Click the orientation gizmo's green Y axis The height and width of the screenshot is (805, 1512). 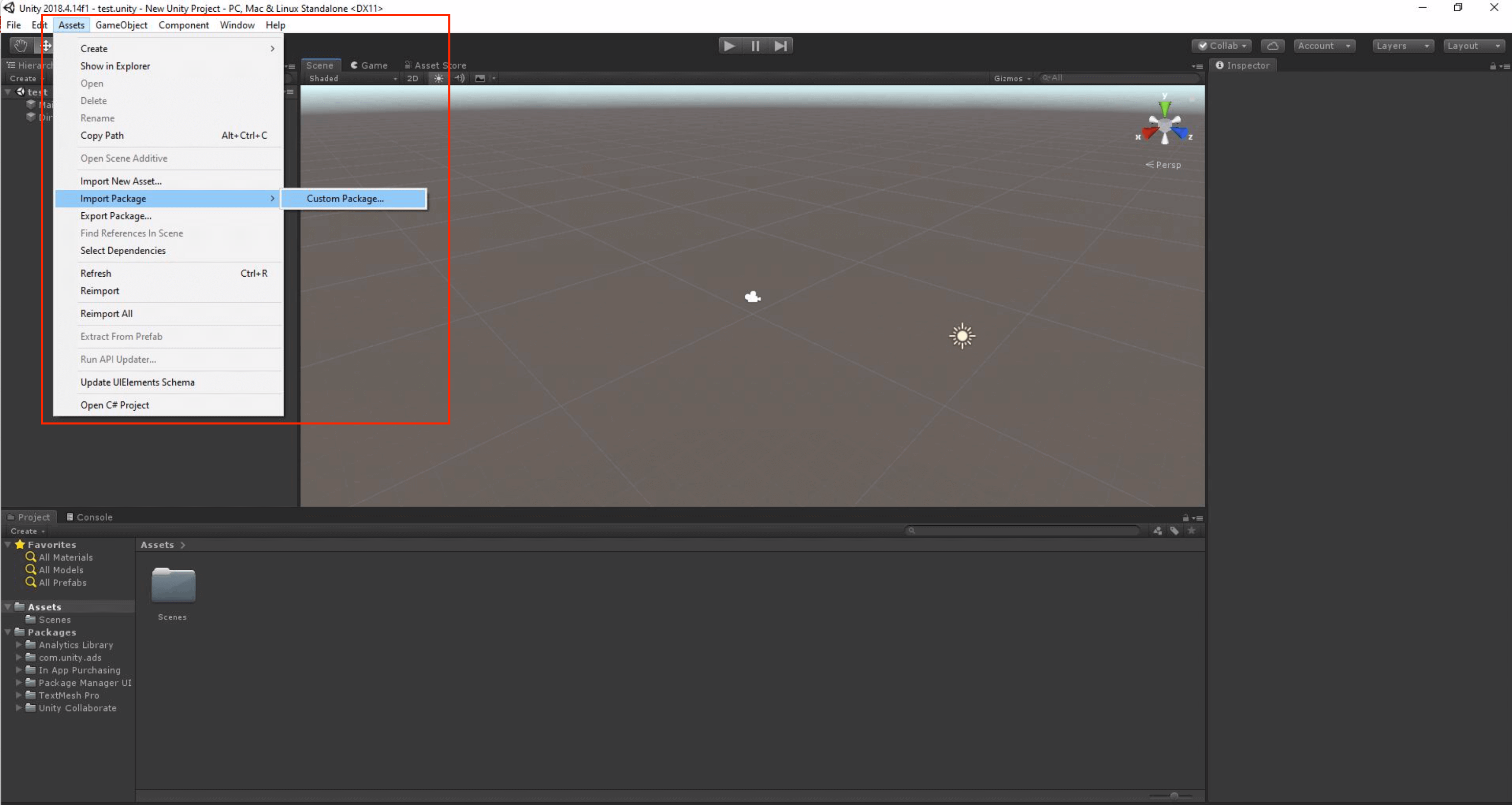pyautogui.click(x=1164, y=107)
